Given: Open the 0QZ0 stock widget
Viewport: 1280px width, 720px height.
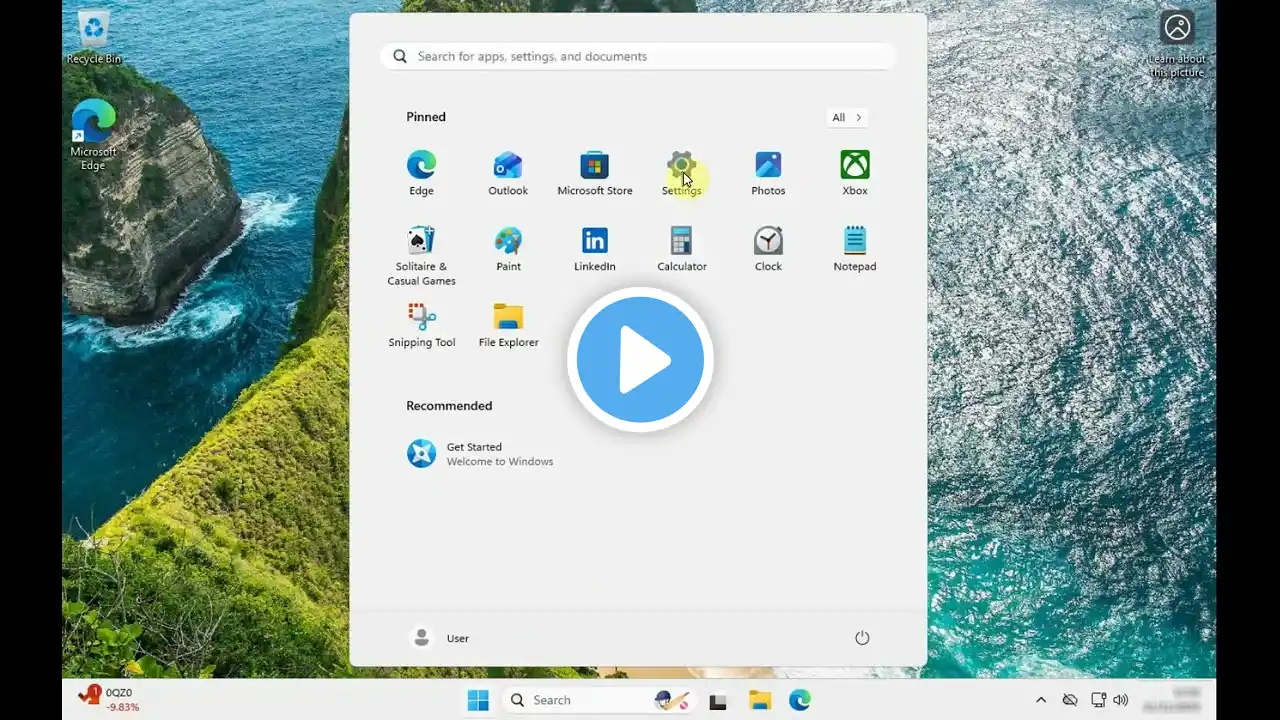Looking at the screenshot, I should 108,699.
